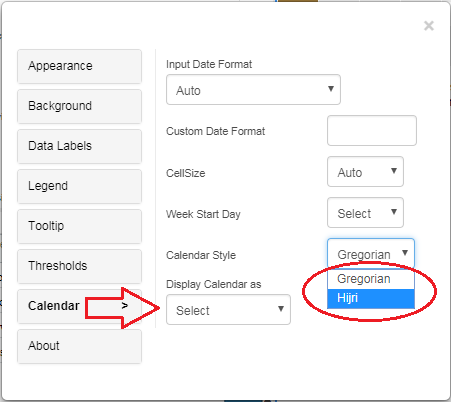Collapse the Calendar Style dropdown
This screenshot has height=402, width=451.
(x=371, y=254)
